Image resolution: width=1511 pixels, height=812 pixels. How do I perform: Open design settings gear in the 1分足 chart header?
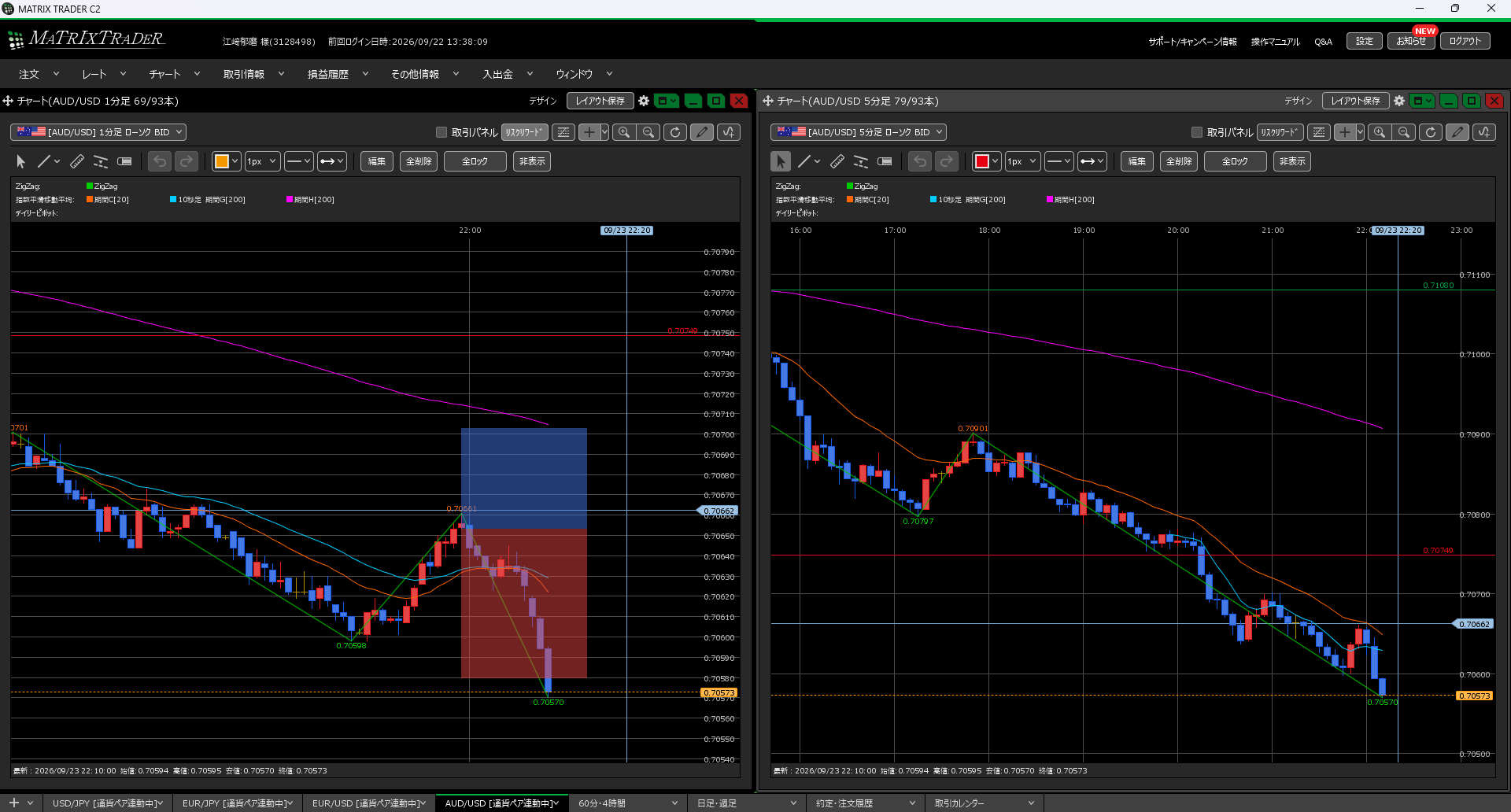(x=644, y=101)
